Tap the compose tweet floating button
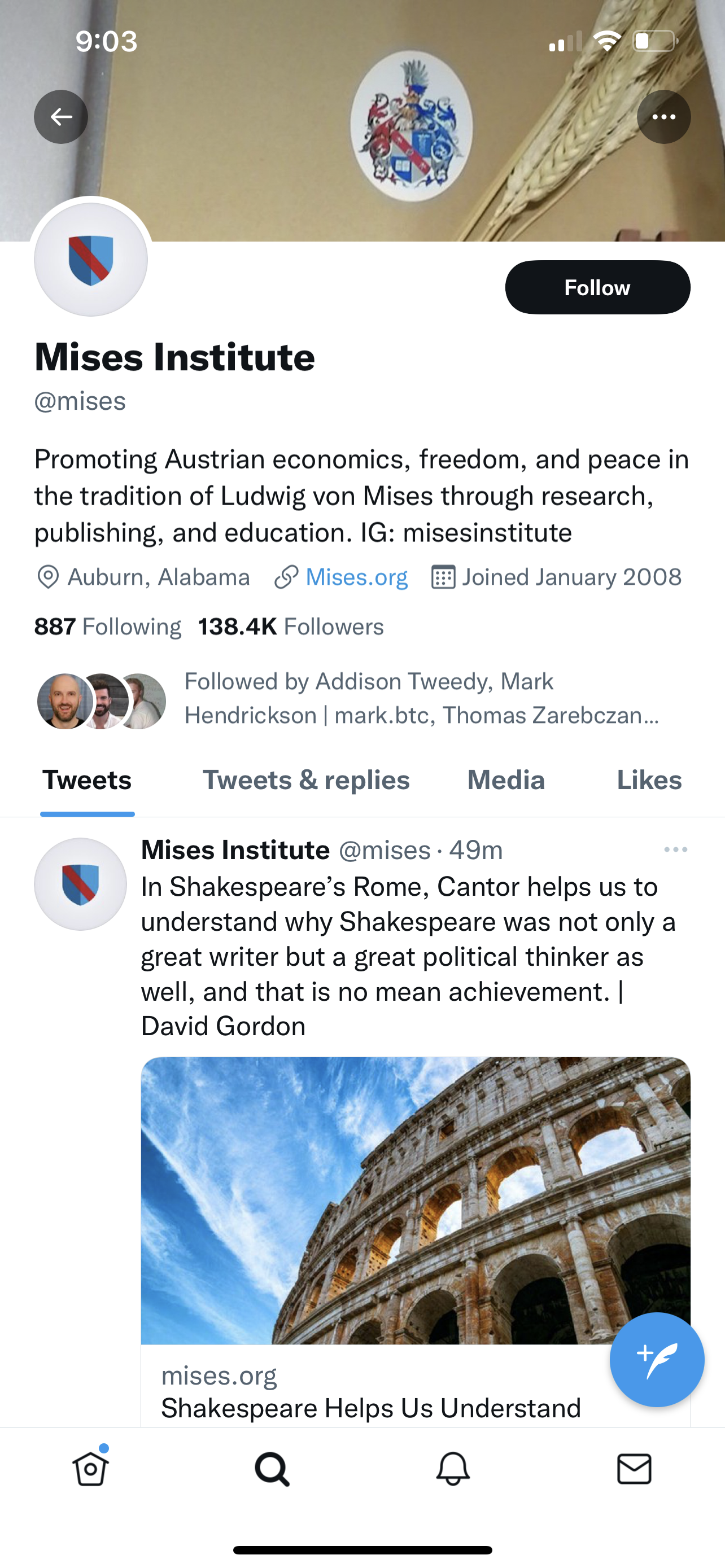Viewport: 725px width, 1568px height. tap(657, 1359)
